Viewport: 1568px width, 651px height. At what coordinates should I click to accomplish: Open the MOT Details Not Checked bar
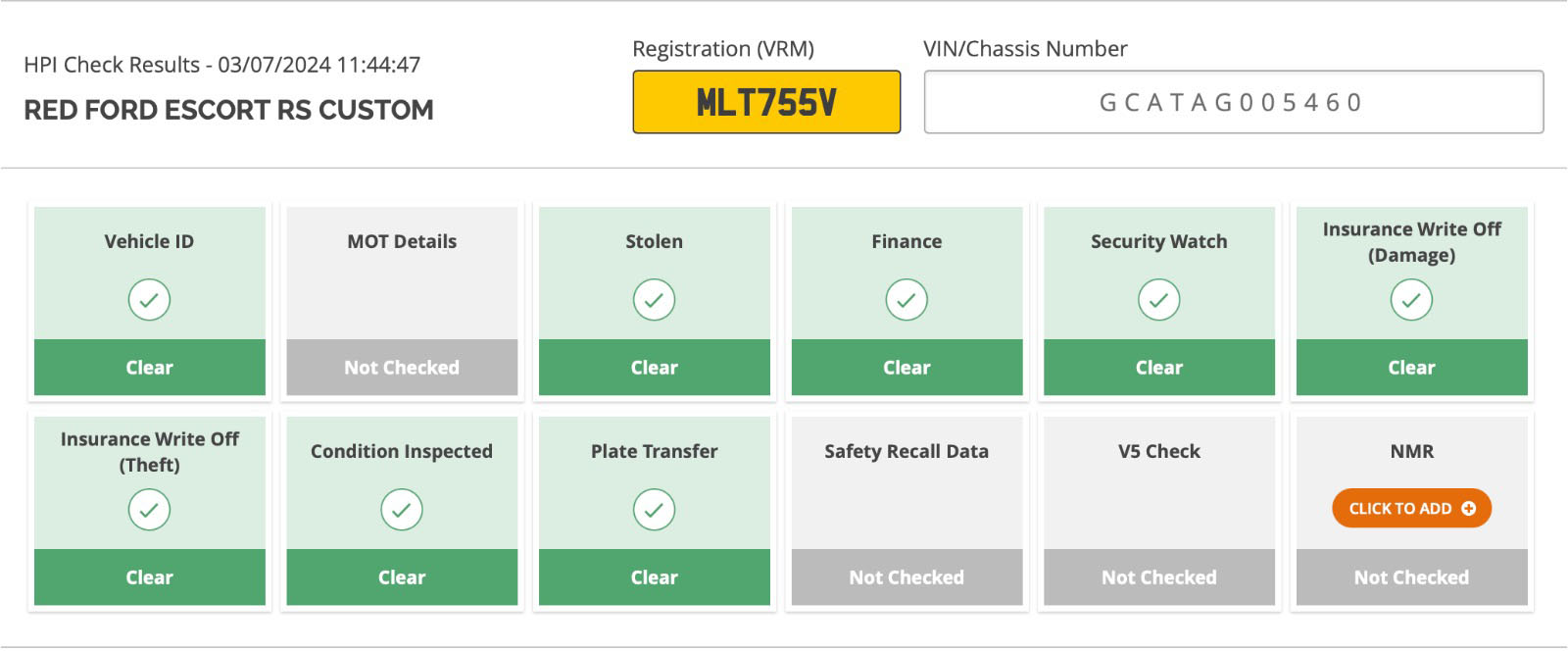(402, 368)
